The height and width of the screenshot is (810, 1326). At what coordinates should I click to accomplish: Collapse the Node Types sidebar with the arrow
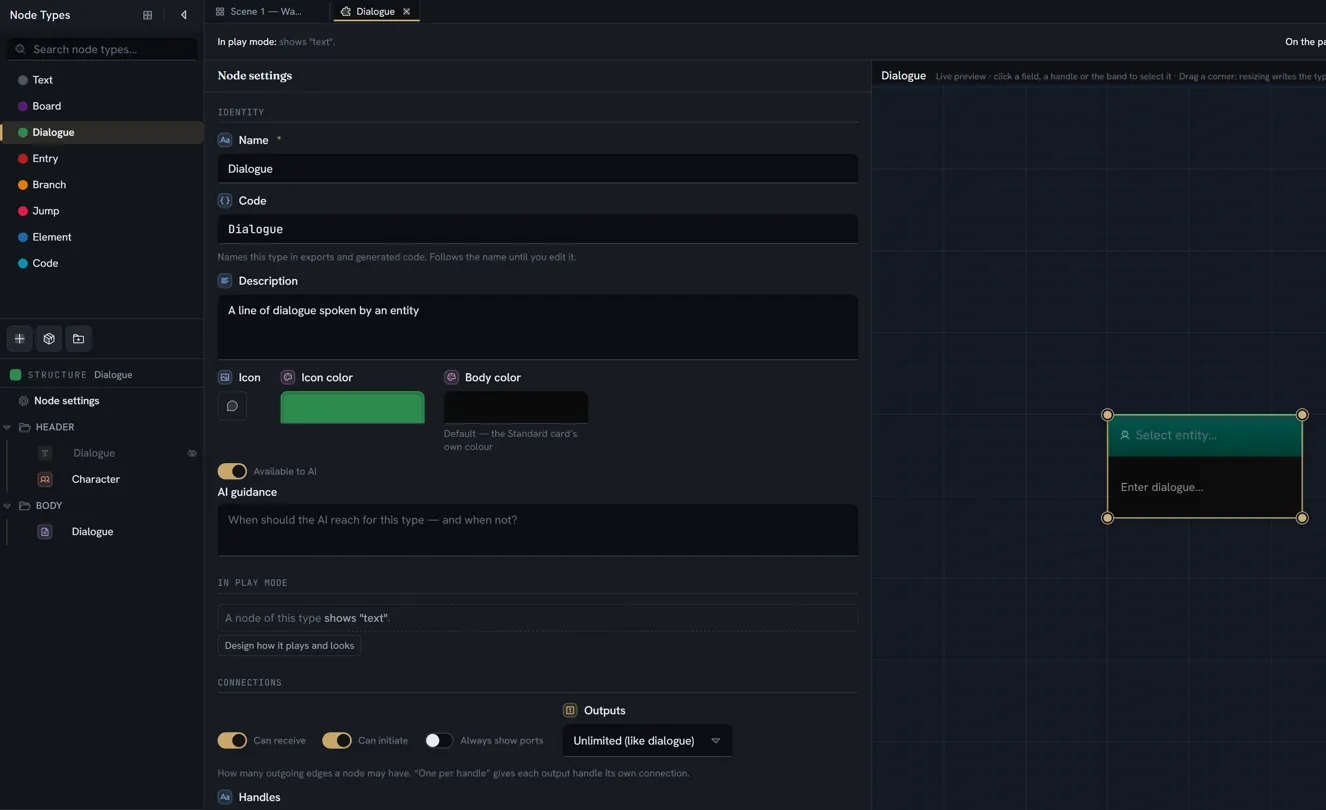(x=184, y=15)
